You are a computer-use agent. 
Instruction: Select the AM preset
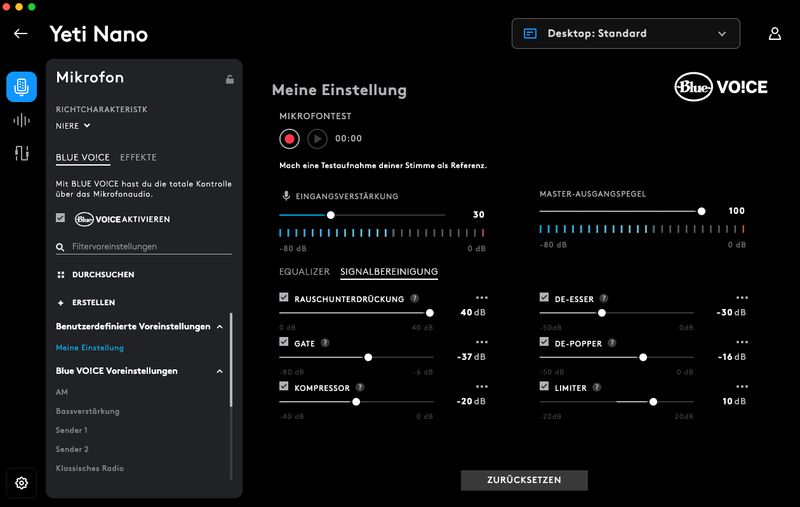[62, 392]
